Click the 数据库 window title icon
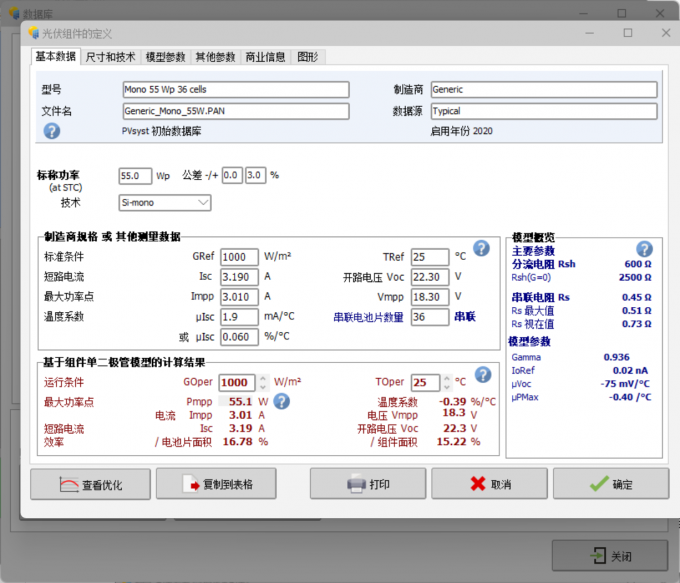Viewport: 680px width, 583px height. click(x=14, y=13)
